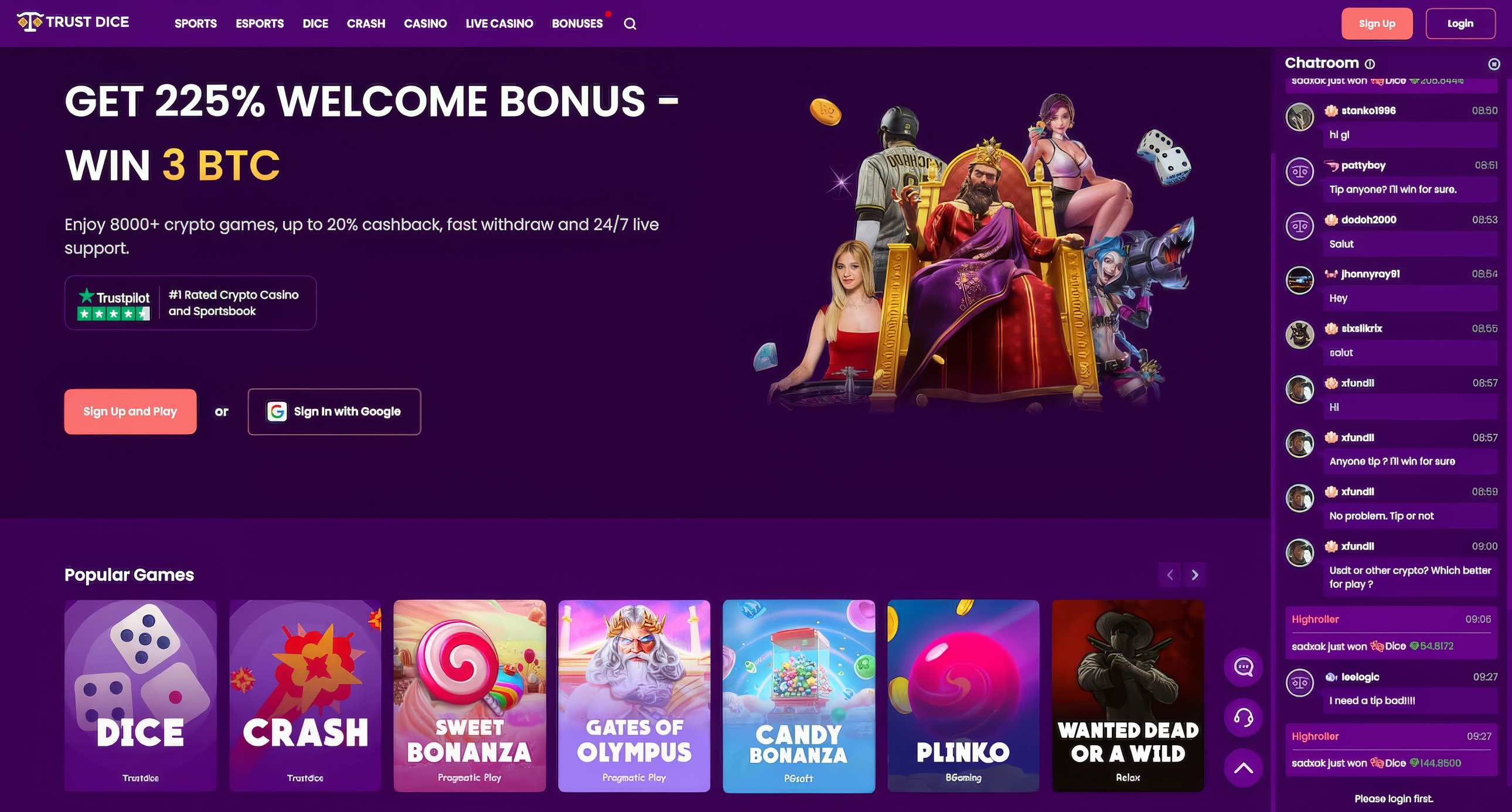Click the Sign Up button in header
Image resolution: width=1512 pixels, height=812 pixels.
pyautogui.click(x=1377, y=23)
